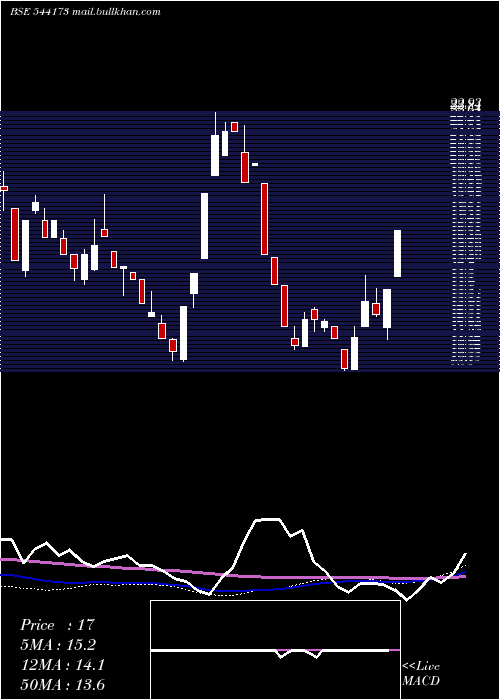Click the '50MA : 13.6' value
500x700 pixels.
pyautogui.click(x=63, y=684)
